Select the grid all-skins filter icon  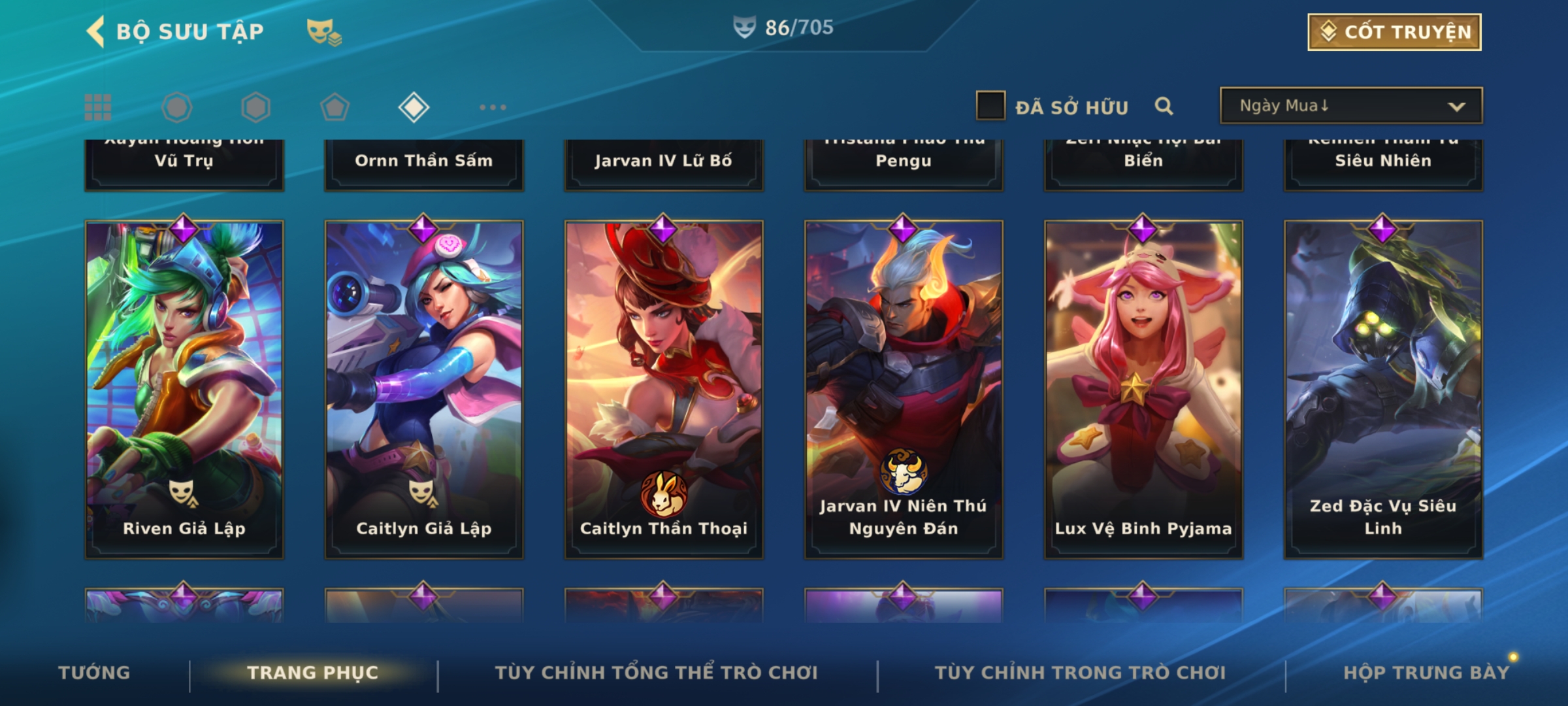point(98,107)
